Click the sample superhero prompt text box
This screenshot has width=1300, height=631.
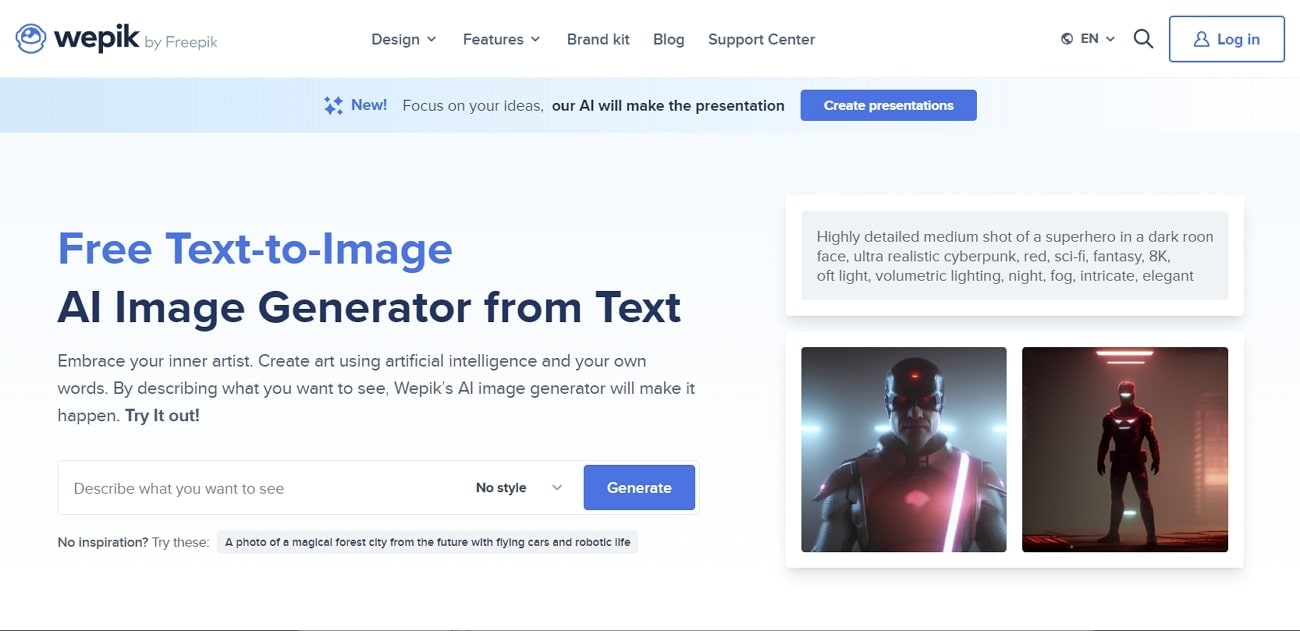point(1015,256)
